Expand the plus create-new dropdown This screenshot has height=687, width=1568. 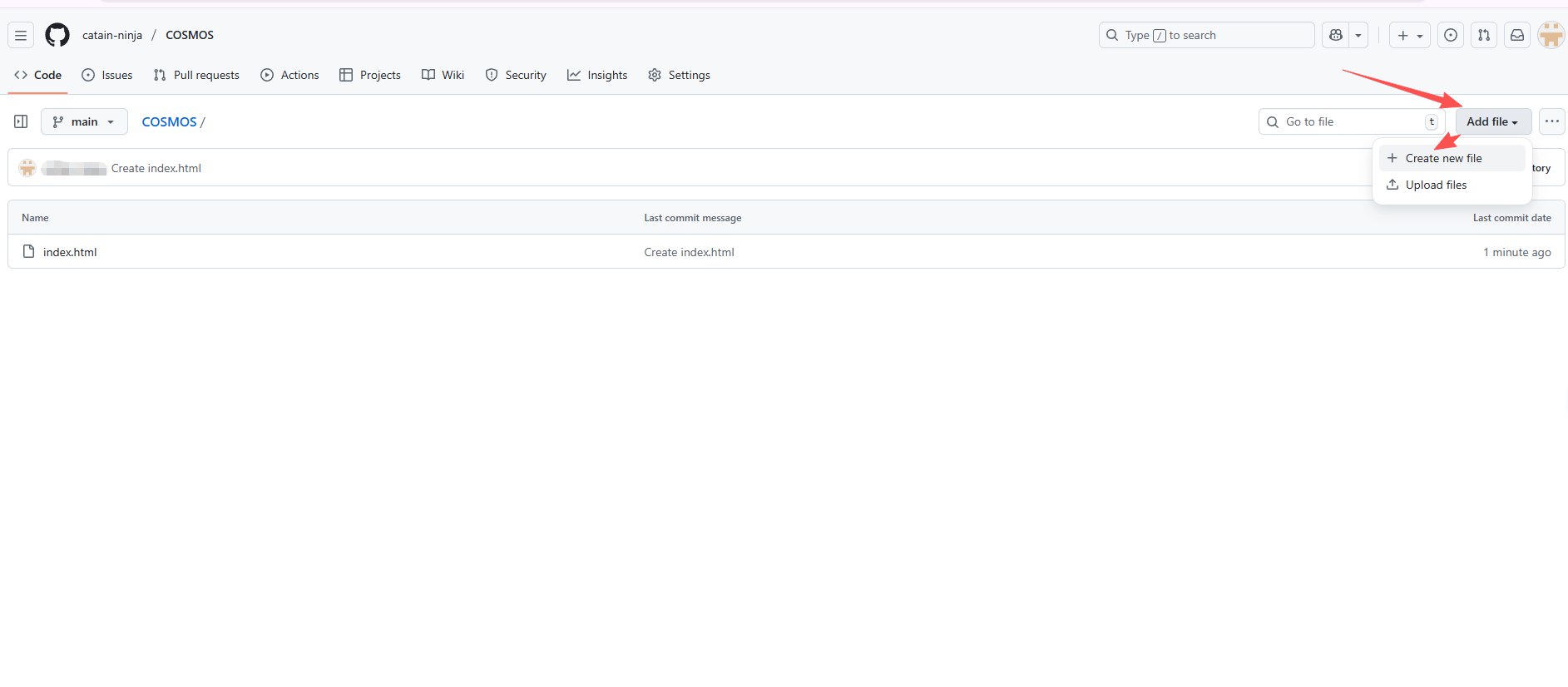[x=1410, y=35]
